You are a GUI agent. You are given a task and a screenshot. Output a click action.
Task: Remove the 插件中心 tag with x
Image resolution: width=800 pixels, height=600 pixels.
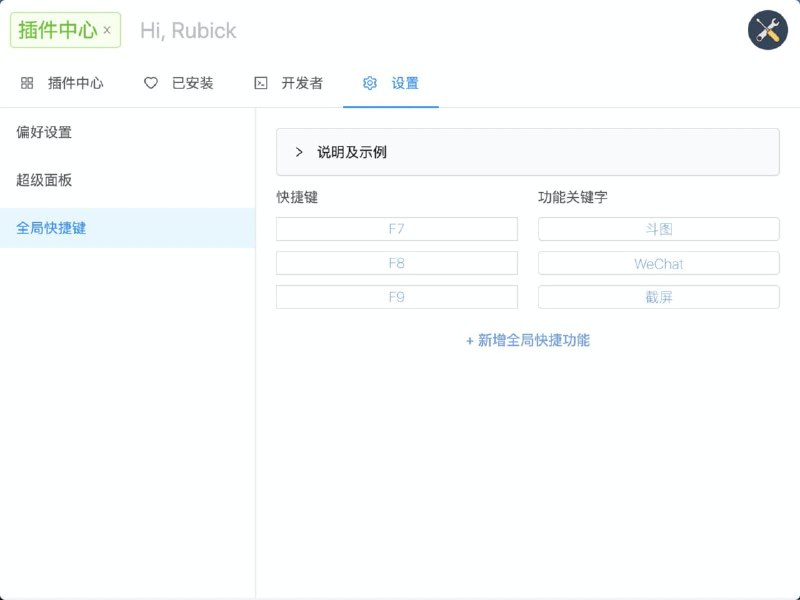(107, 30)
